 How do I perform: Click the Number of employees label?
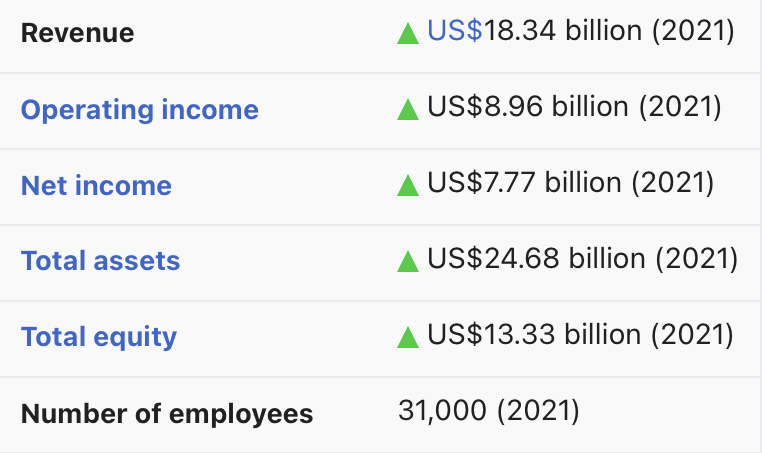pos(167,413)
